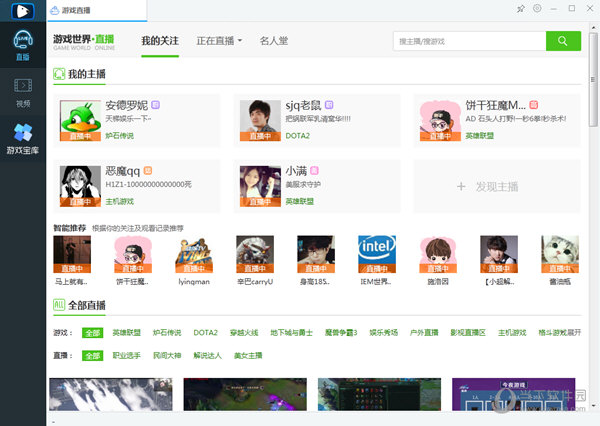The width and height of the screenshot is (600, 426).
Task: Filter games by 穿越火线
Action: pyautogui.click(x=244, y=333)
